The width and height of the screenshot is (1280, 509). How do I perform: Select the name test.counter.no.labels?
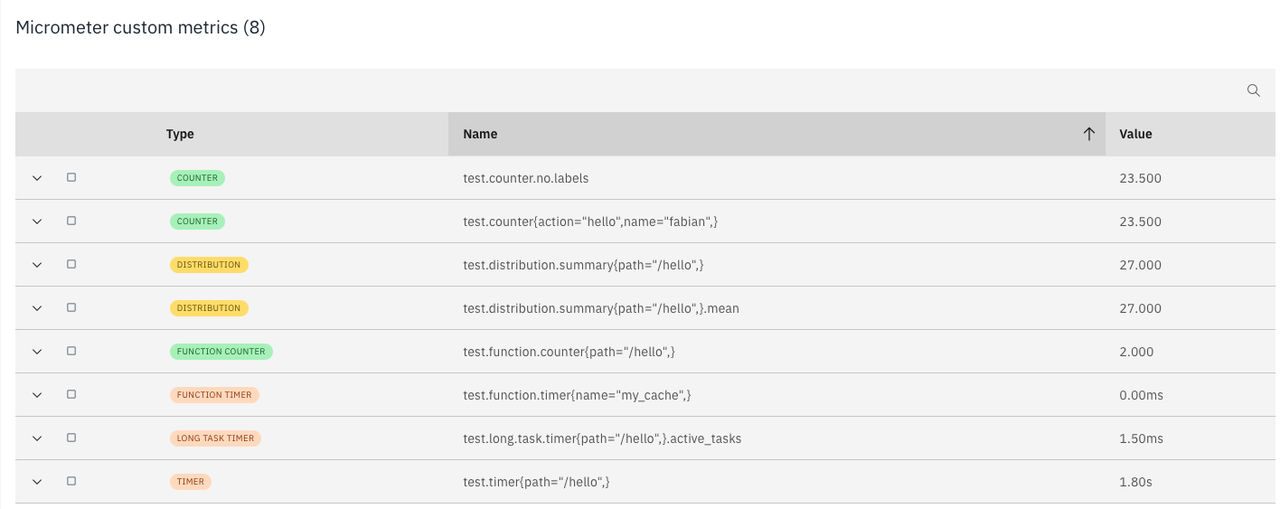[x=526, y=178]
